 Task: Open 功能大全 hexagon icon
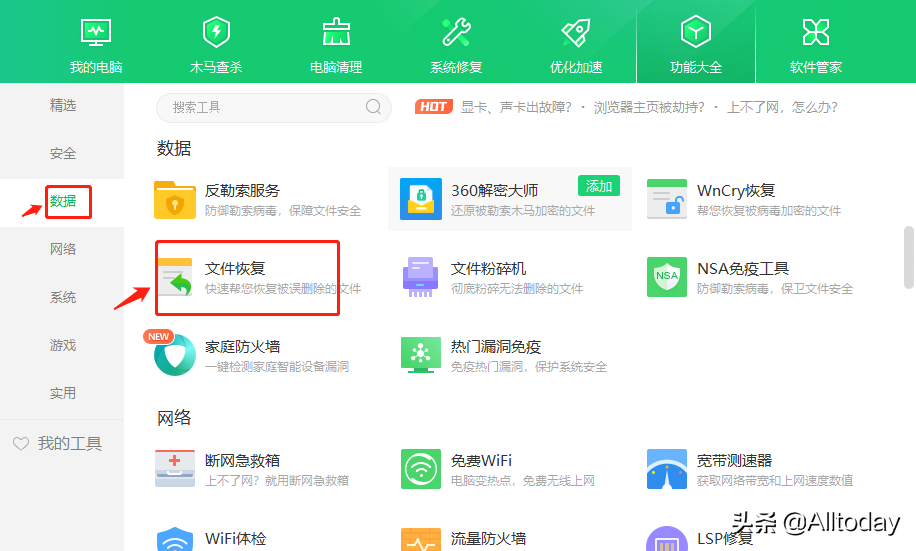(x=696, y=32)
